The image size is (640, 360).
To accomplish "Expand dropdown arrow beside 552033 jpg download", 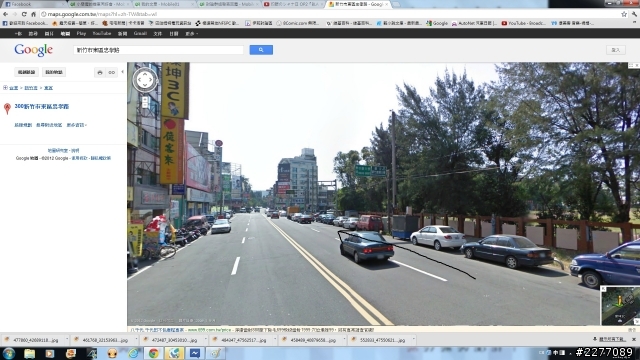I will (413, 340).
